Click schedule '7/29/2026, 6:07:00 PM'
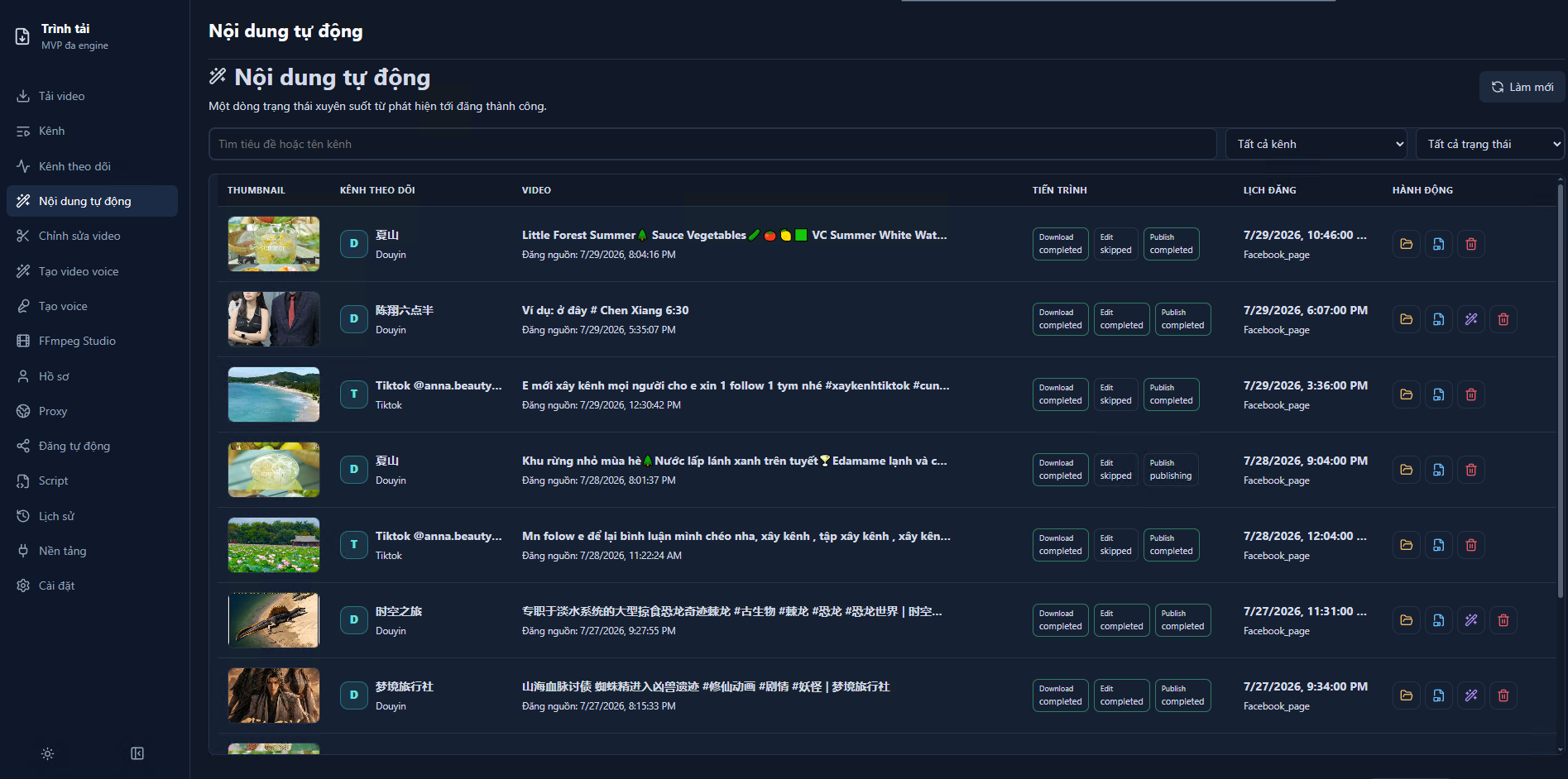 1306,310
